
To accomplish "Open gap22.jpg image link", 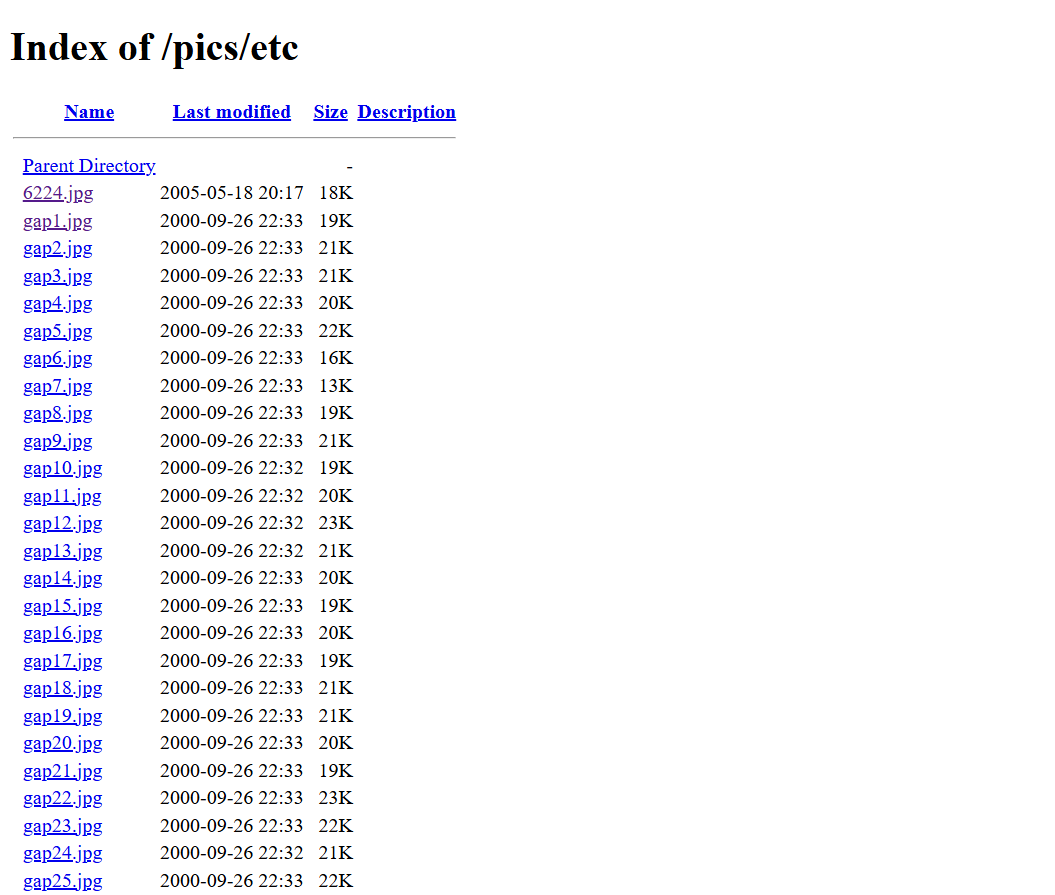I will pos(62,798).
